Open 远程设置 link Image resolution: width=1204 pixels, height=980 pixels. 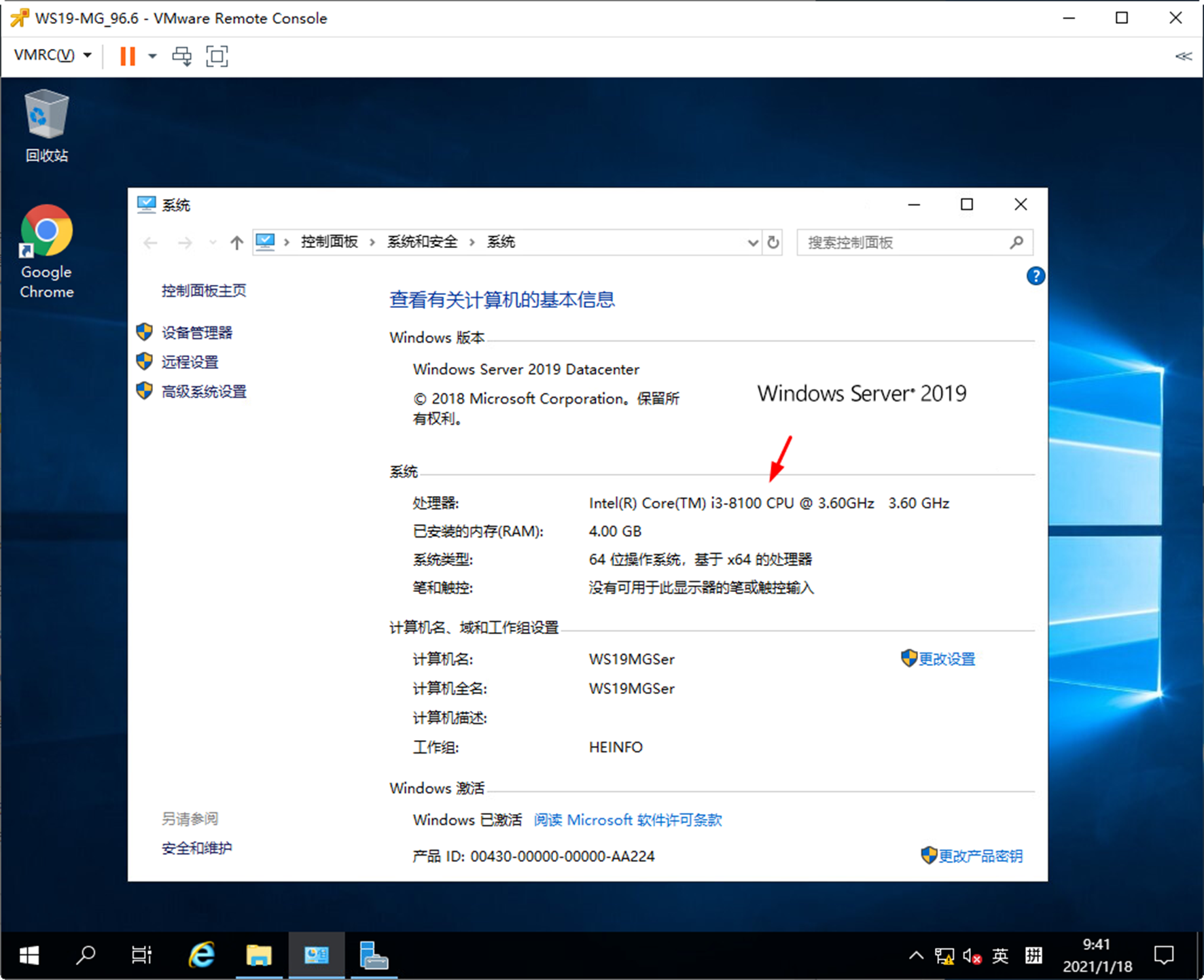190,362
